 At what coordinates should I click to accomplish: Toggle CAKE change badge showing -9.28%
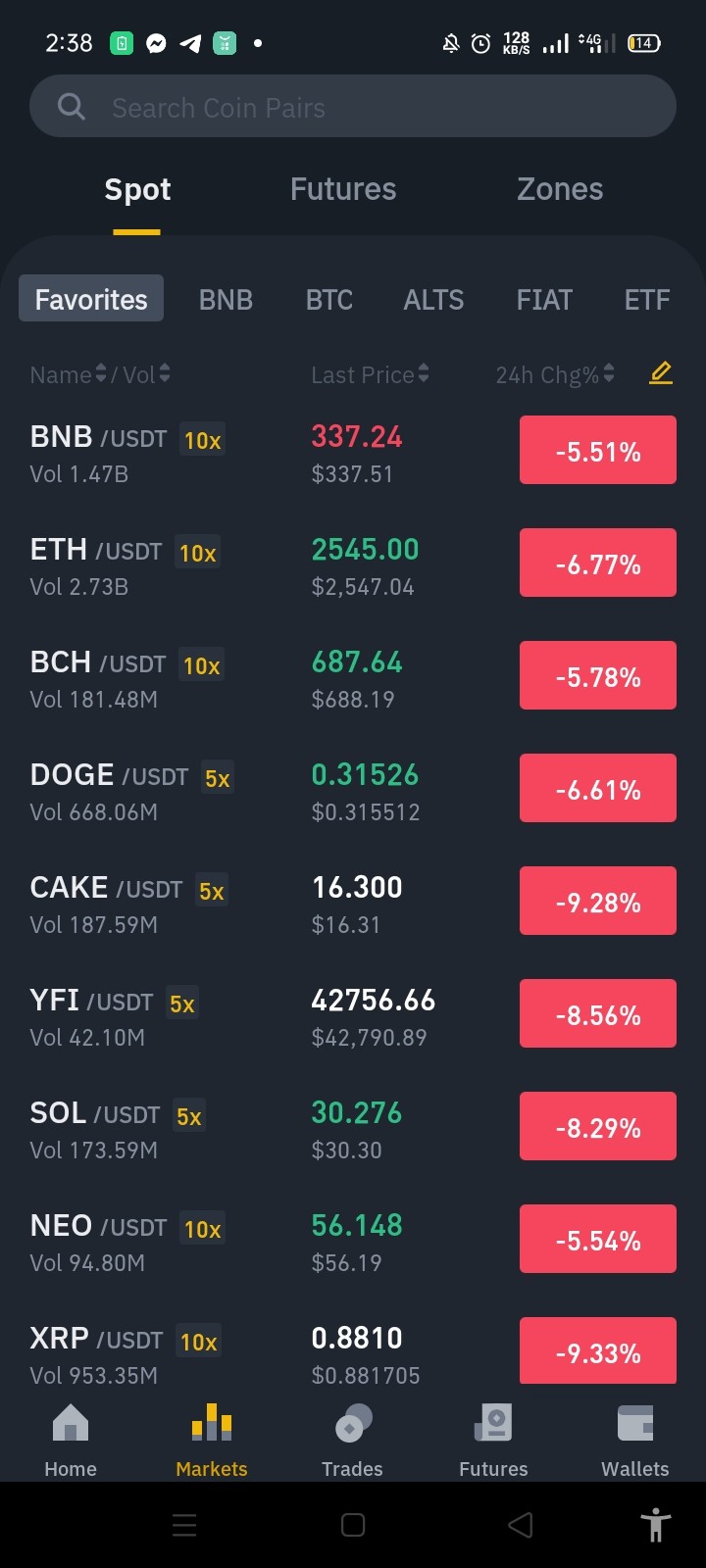(598, 901)
